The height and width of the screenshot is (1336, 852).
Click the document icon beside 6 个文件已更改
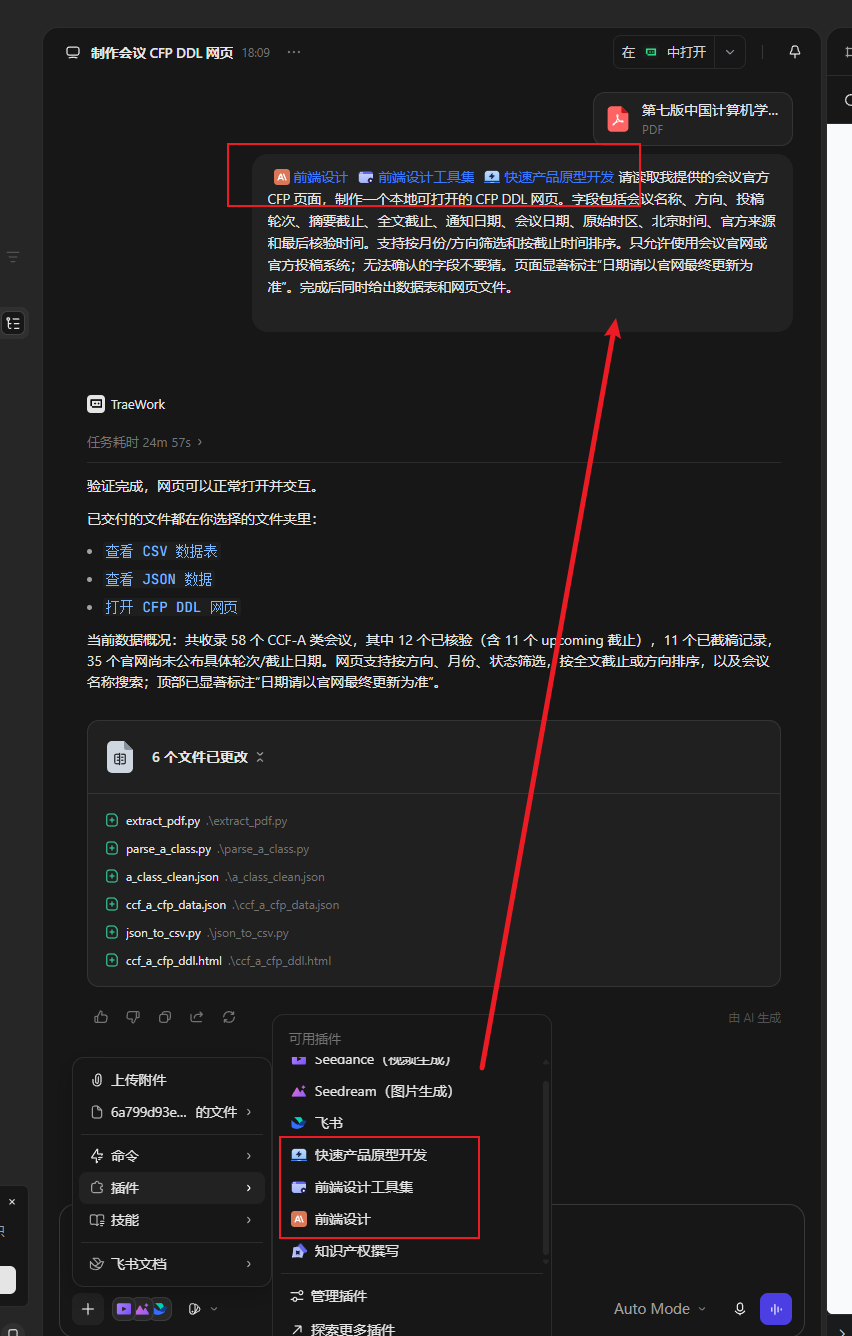point(120,757)
